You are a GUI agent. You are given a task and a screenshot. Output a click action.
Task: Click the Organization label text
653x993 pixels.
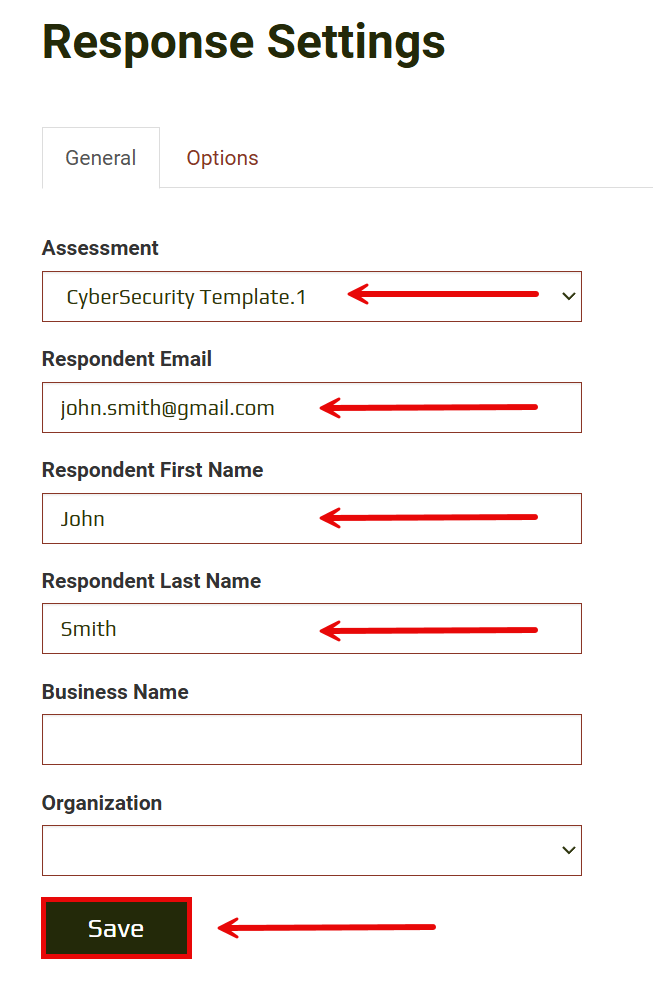(x=102, y=803)
